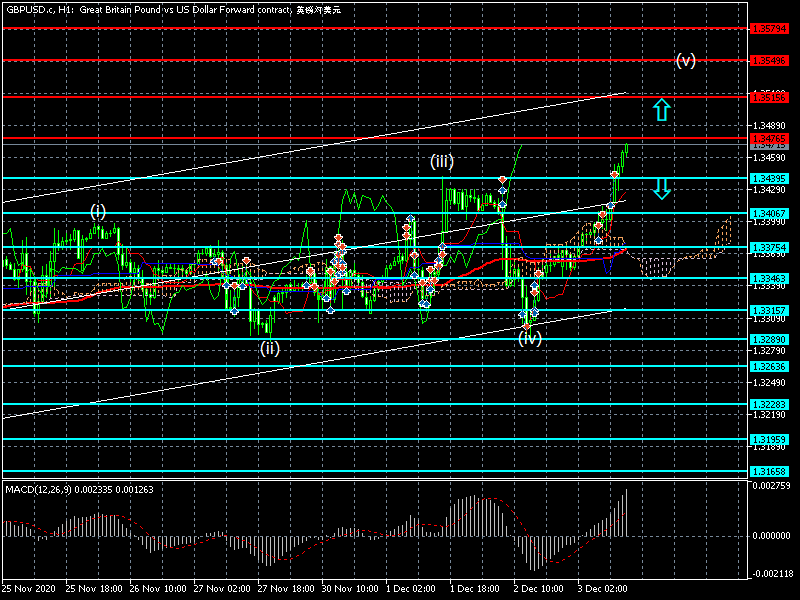This screenshot has height=600, width=800.
Task: Click the 27 Nov 18:00 time label
Action: [x=286, y=589]
